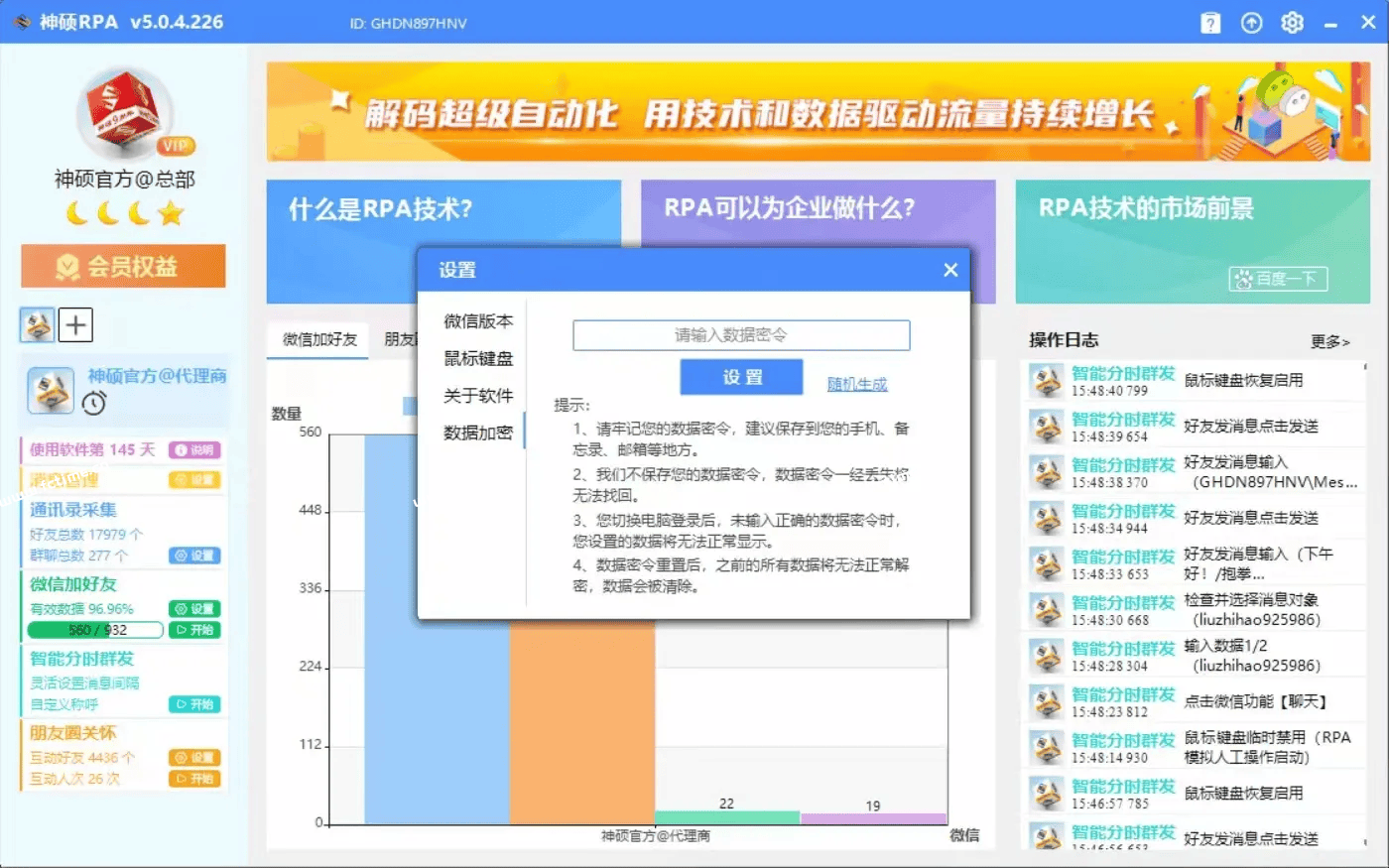Open the settings gear in title bar
Image resolution: width=1389 pixels, height=868 pixels.
point(1292,22)
